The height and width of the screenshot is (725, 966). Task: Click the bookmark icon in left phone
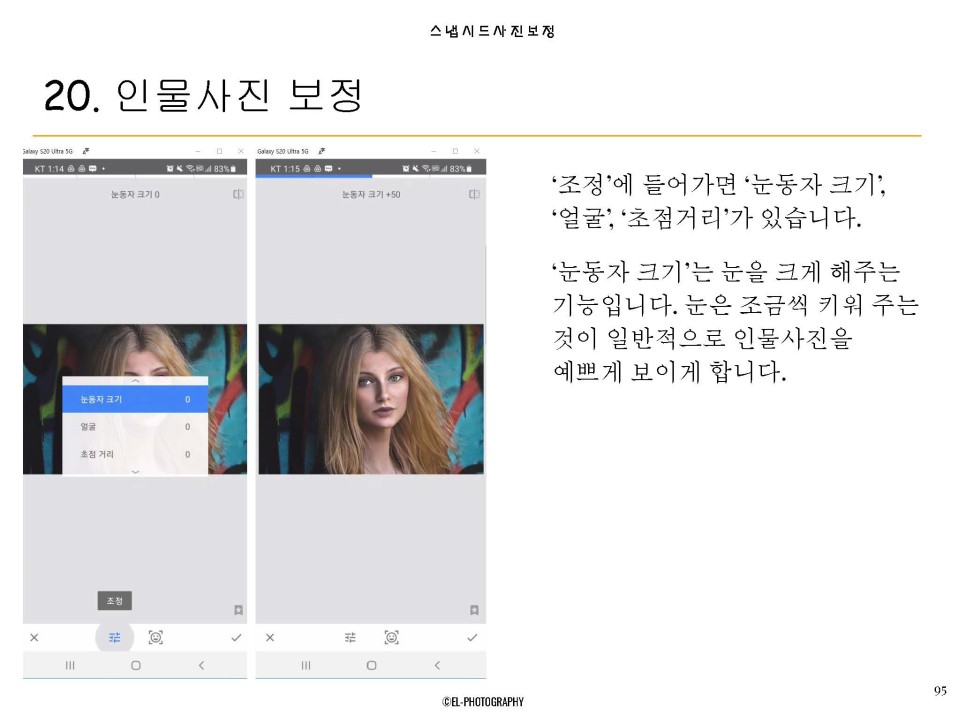(x=238, y=610)
